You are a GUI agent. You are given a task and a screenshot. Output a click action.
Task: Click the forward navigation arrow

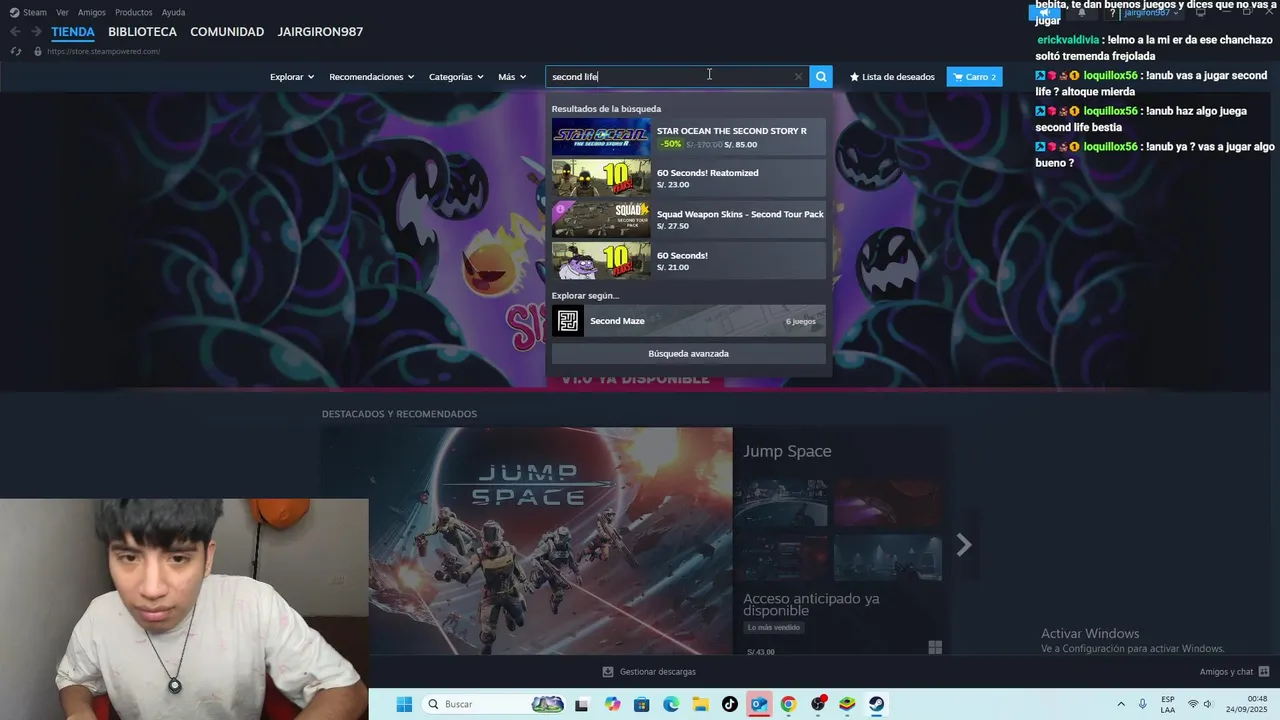pyautogui.click(x=36, y=32)
